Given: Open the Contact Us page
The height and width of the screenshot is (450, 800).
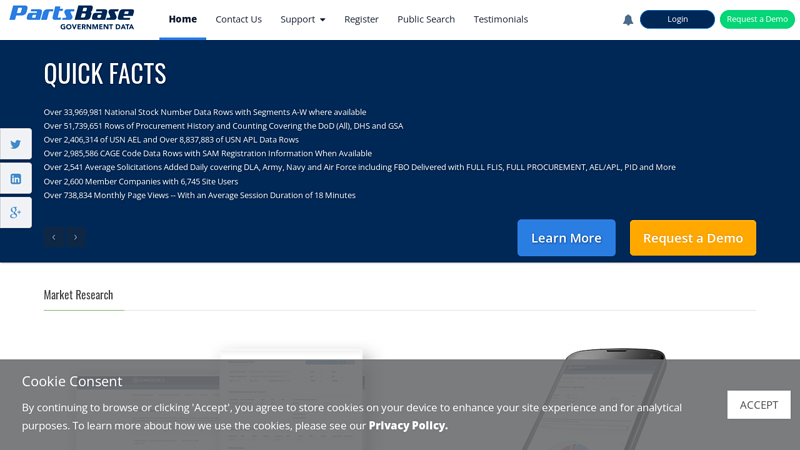Looking at the screenshot, I should click(x=238, y=19).
